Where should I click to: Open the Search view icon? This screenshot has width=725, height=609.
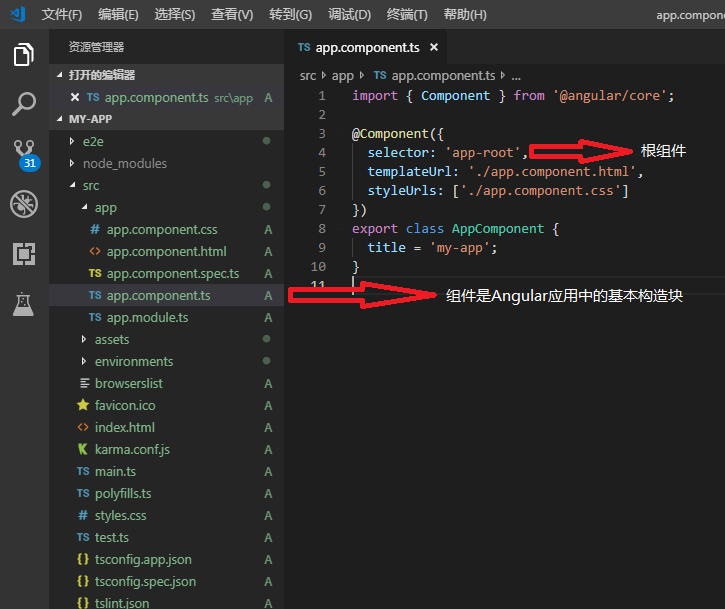coord(24,104)
